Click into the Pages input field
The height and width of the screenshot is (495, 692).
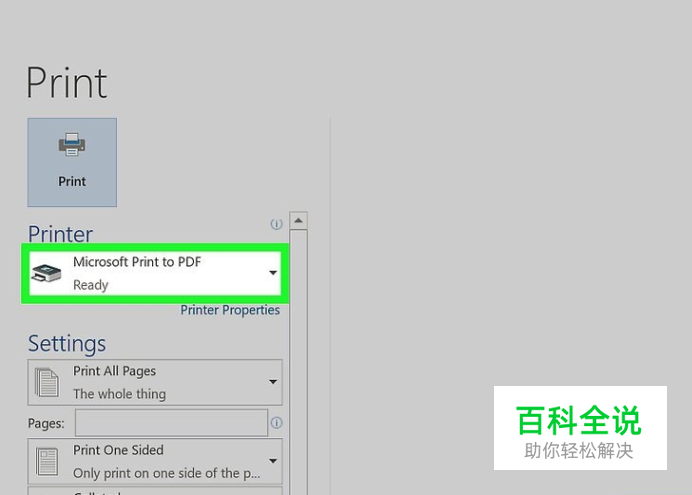(x=171, y=423)
